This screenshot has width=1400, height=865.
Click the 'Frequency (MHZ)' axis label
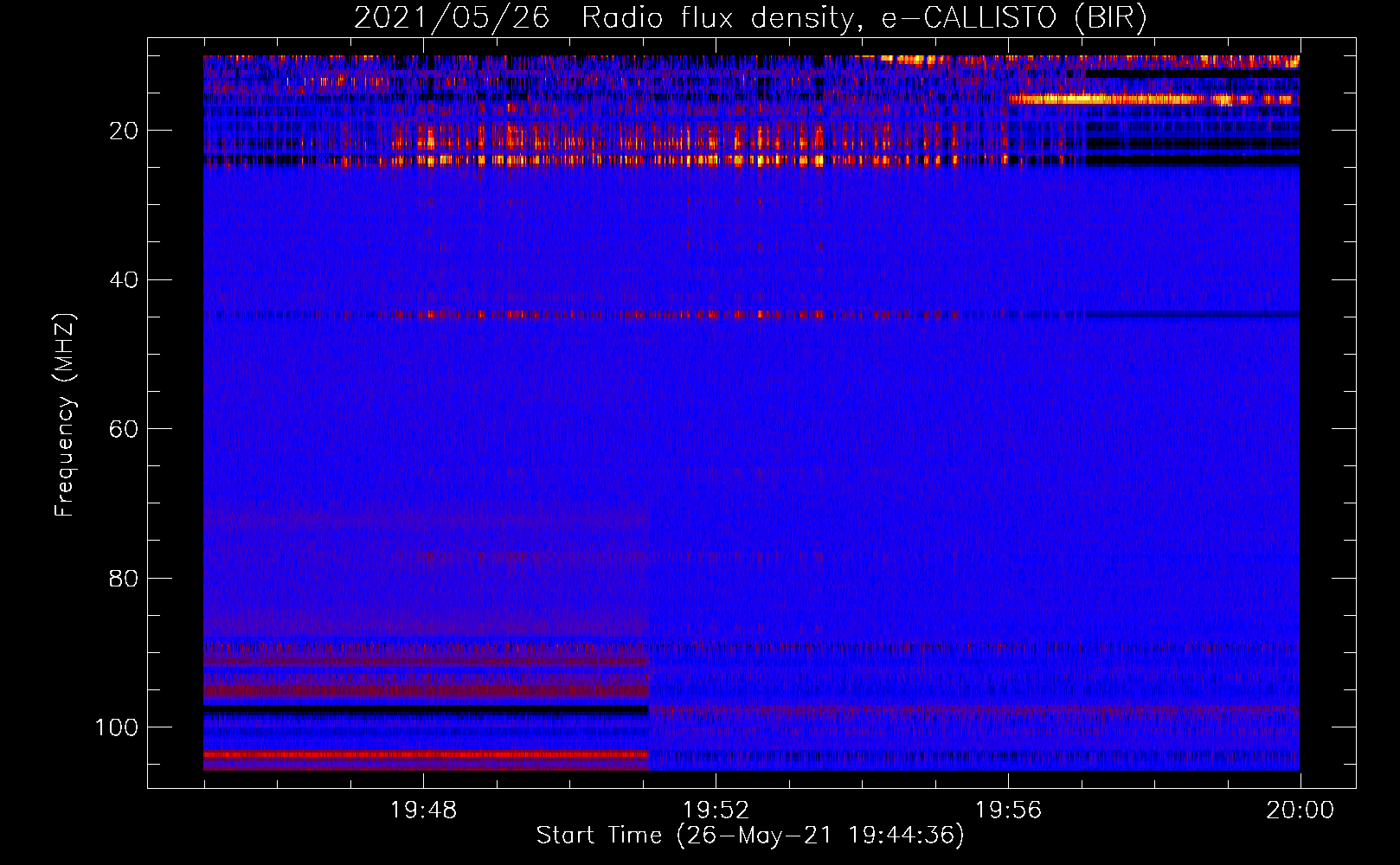click(x=65, y=414)
